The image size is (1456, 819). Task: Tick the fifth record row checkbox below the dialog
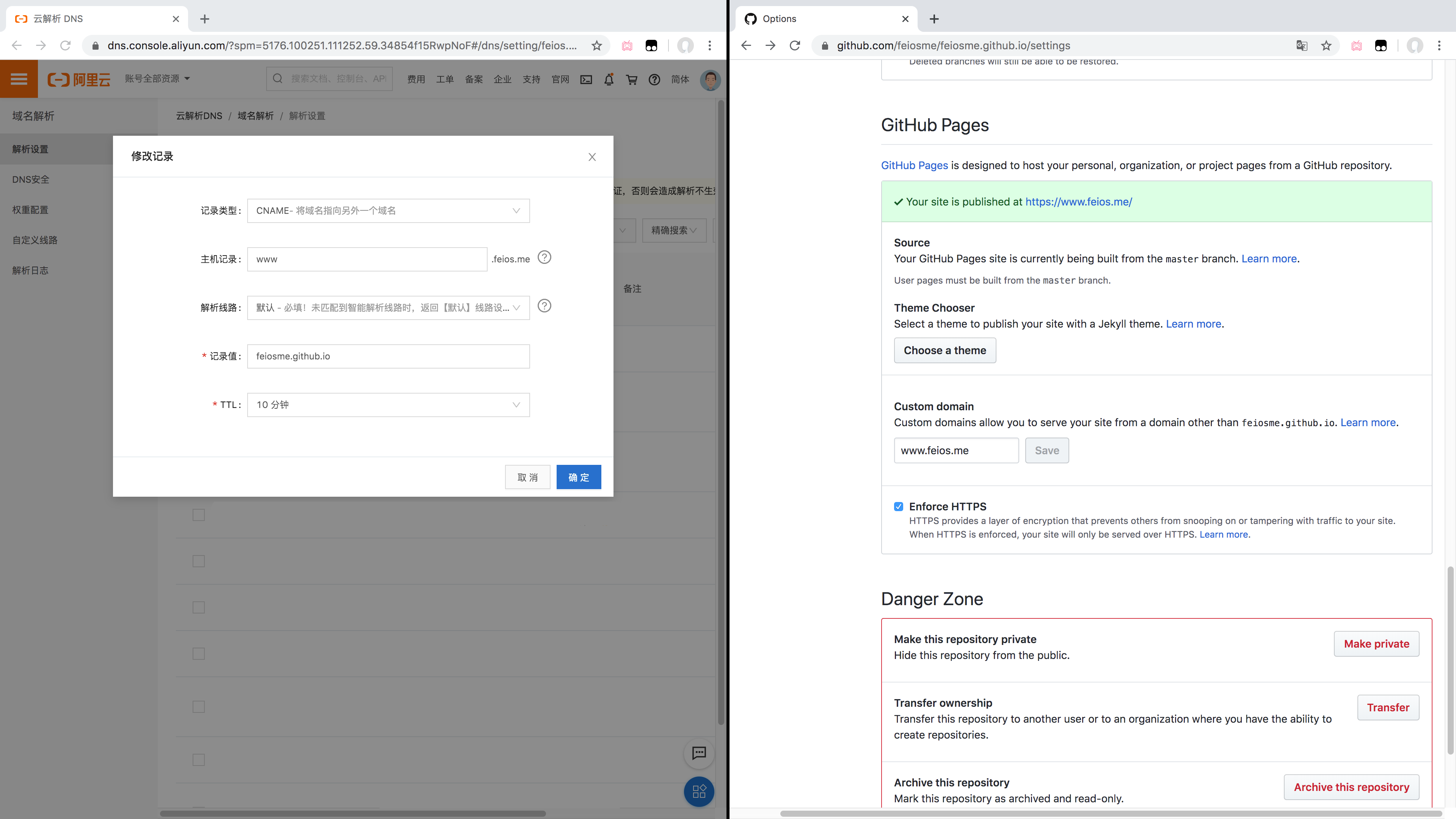[198, 707]
